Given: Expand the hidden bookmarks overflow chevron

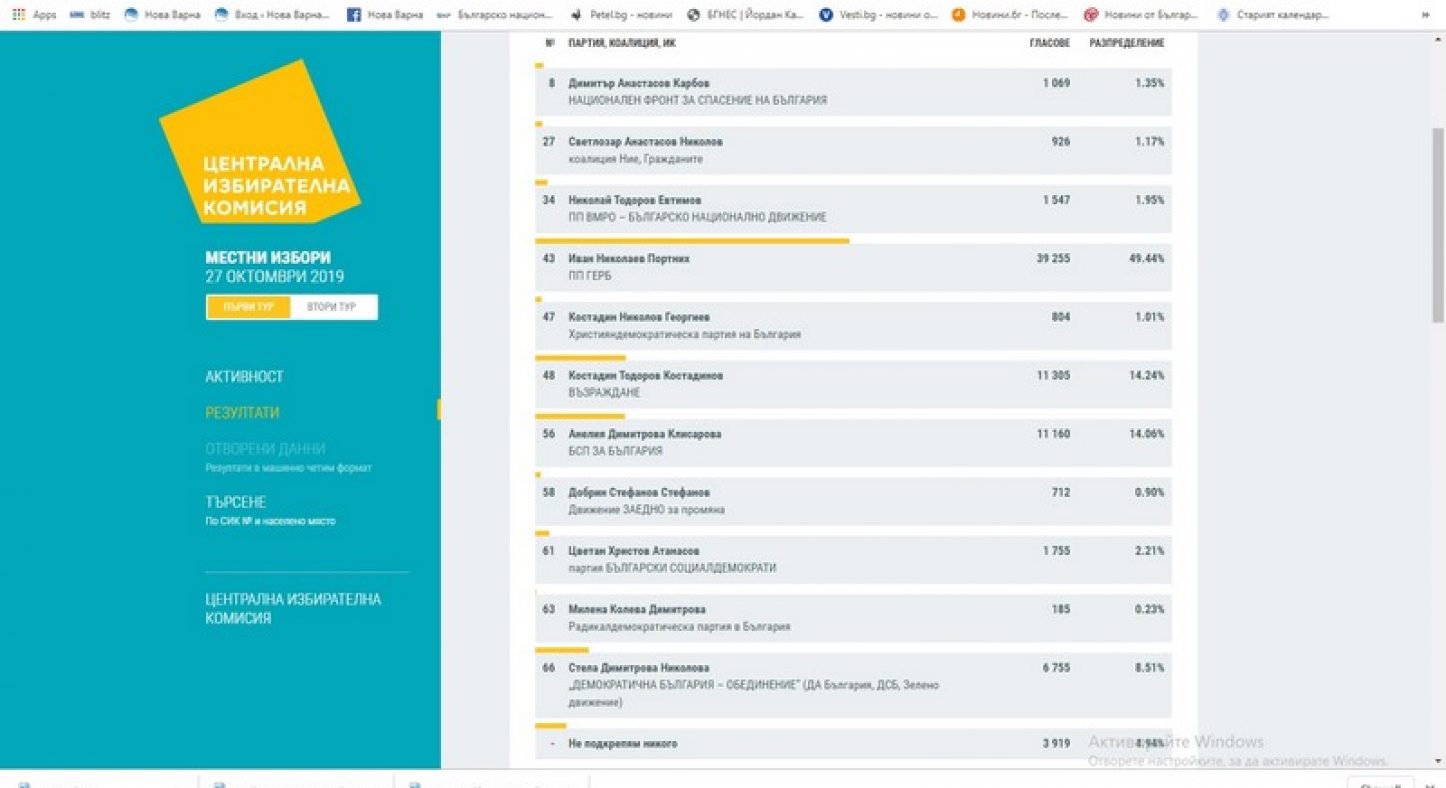Looking at the screenshot, I should click(1431, 15).
